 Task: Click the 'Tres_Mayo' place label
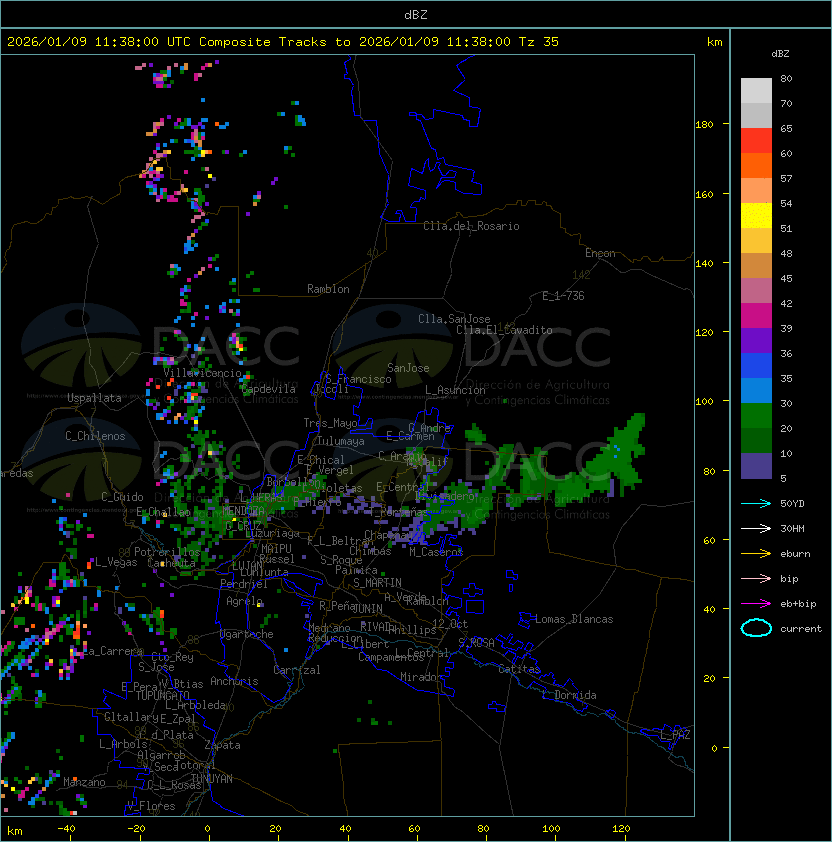coord(330,423)
